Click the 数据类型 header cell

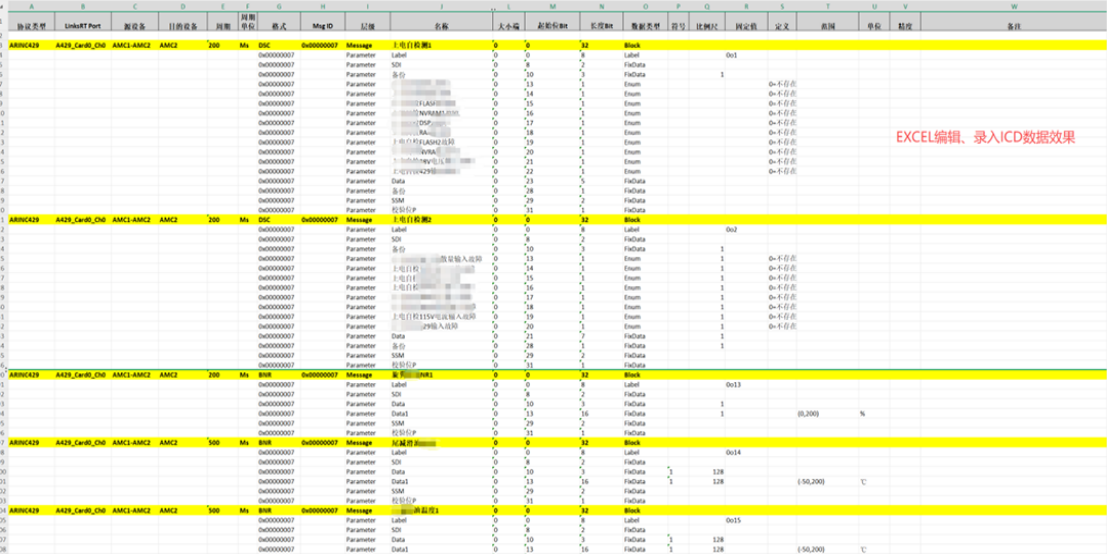[646, 21]
